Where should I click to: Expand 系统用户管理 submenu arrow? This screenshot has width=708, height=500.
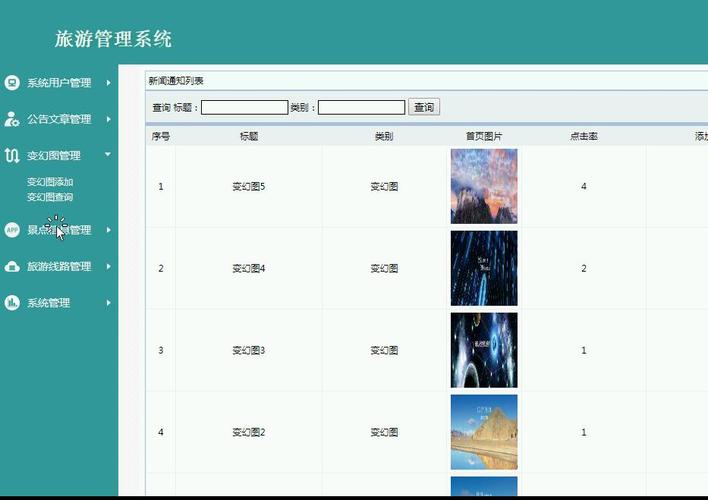click(x=108, y=83)
